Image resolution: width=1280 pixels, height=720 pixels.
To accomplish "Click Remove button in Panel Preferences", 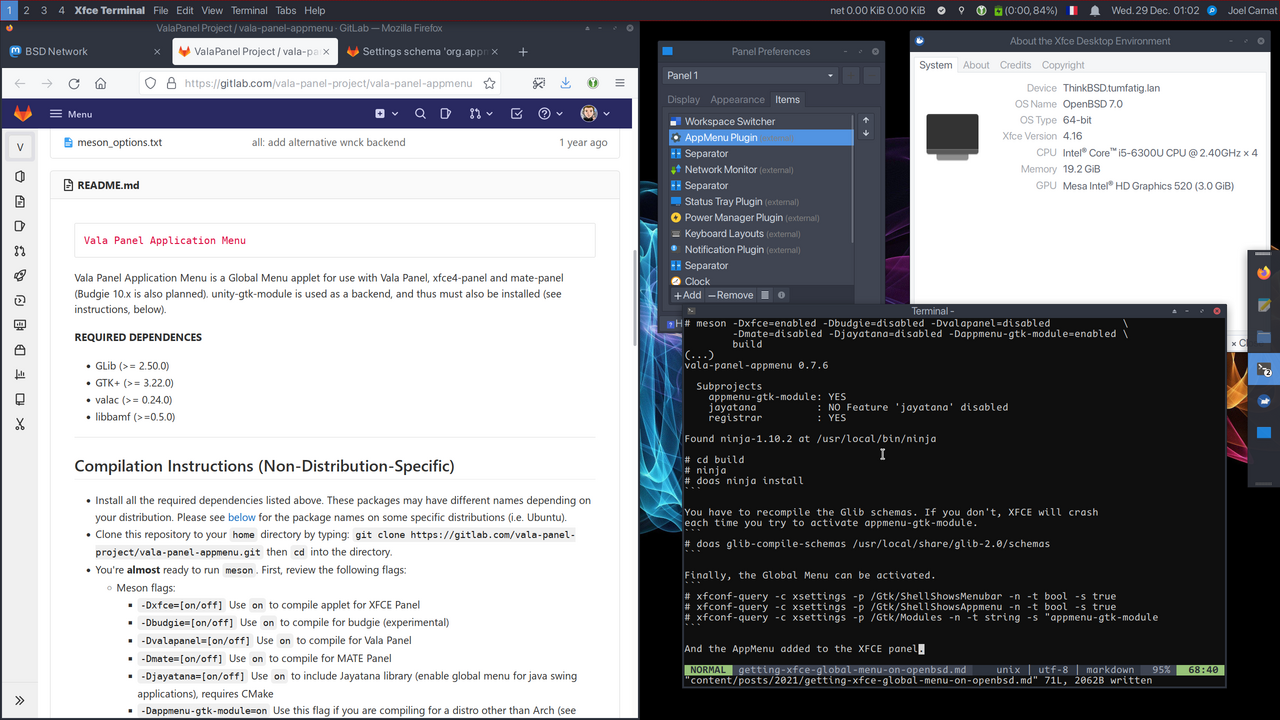I will [x=731, y=295].
